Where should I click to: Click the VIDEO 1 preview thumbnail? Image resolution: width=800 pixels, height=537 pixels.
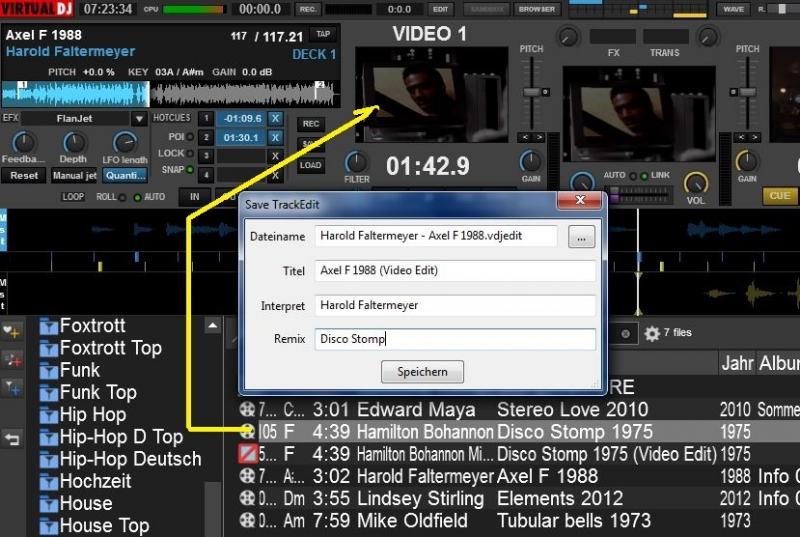[x=431, y=94]
